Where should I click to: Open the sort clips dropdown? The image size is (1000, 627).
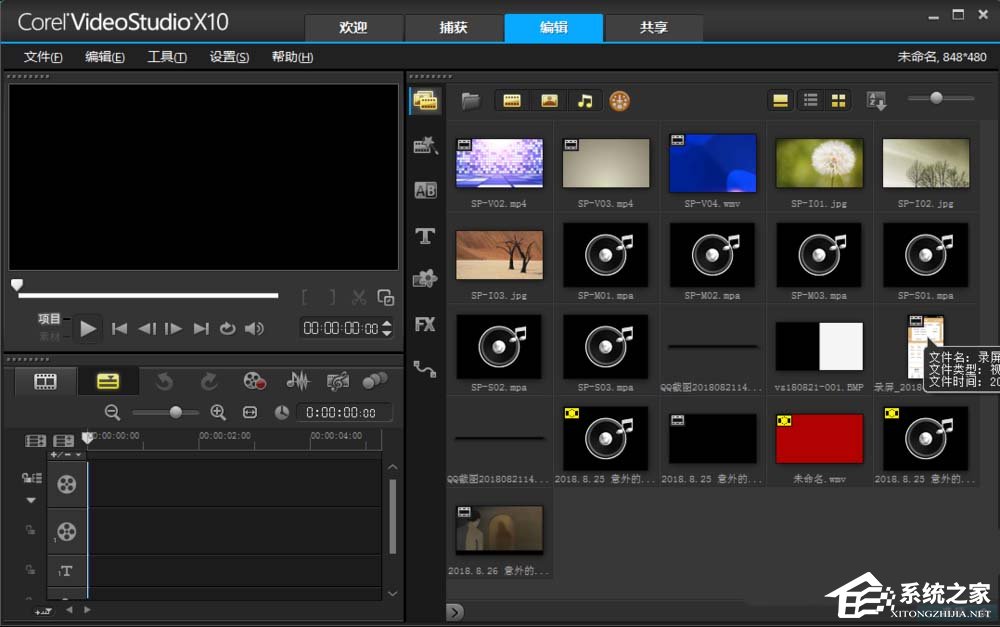tap(876, 101)
